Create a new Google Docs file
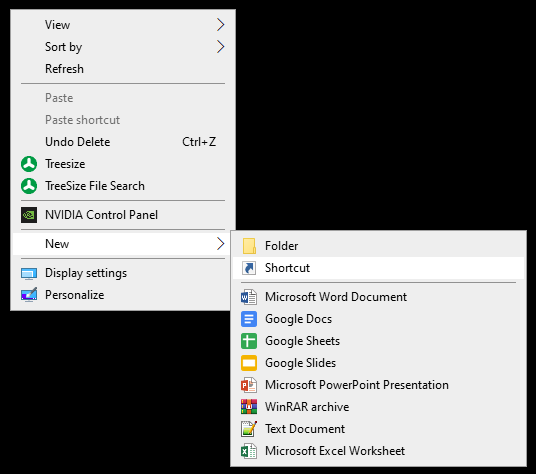 click(378, 319)
